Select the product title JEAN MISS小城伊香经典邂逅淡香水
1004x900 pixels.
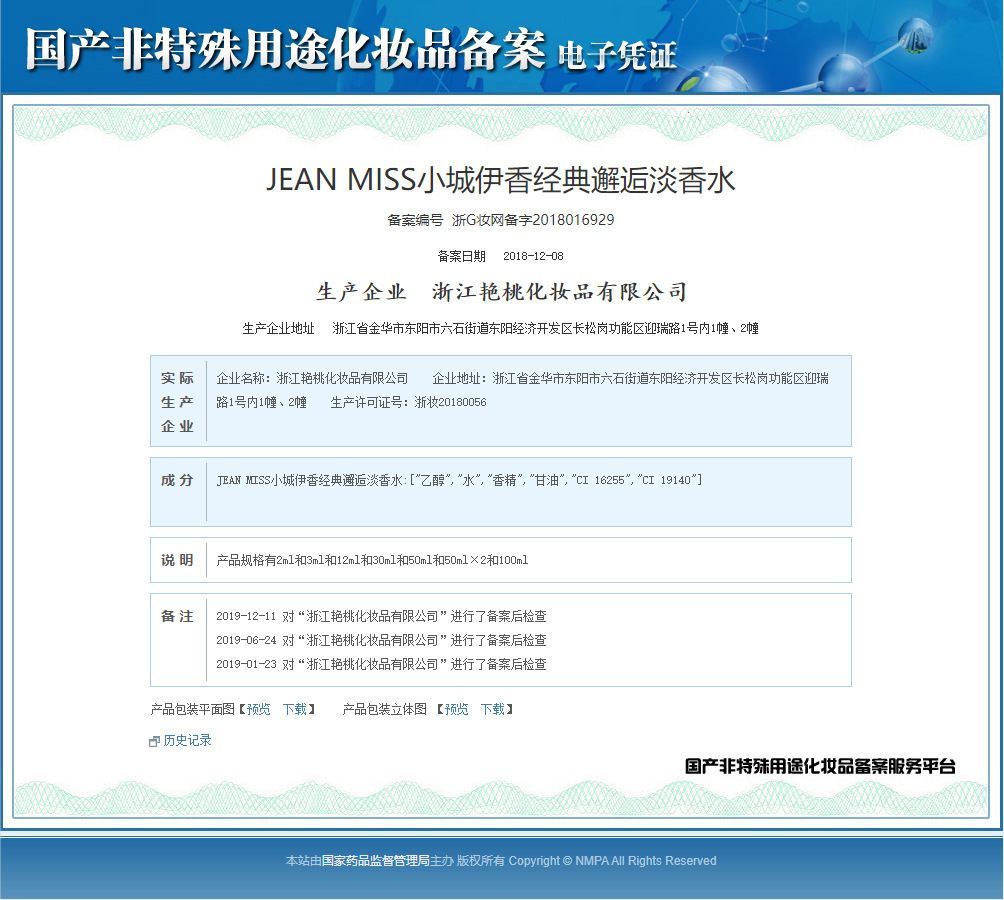(501, 180)
